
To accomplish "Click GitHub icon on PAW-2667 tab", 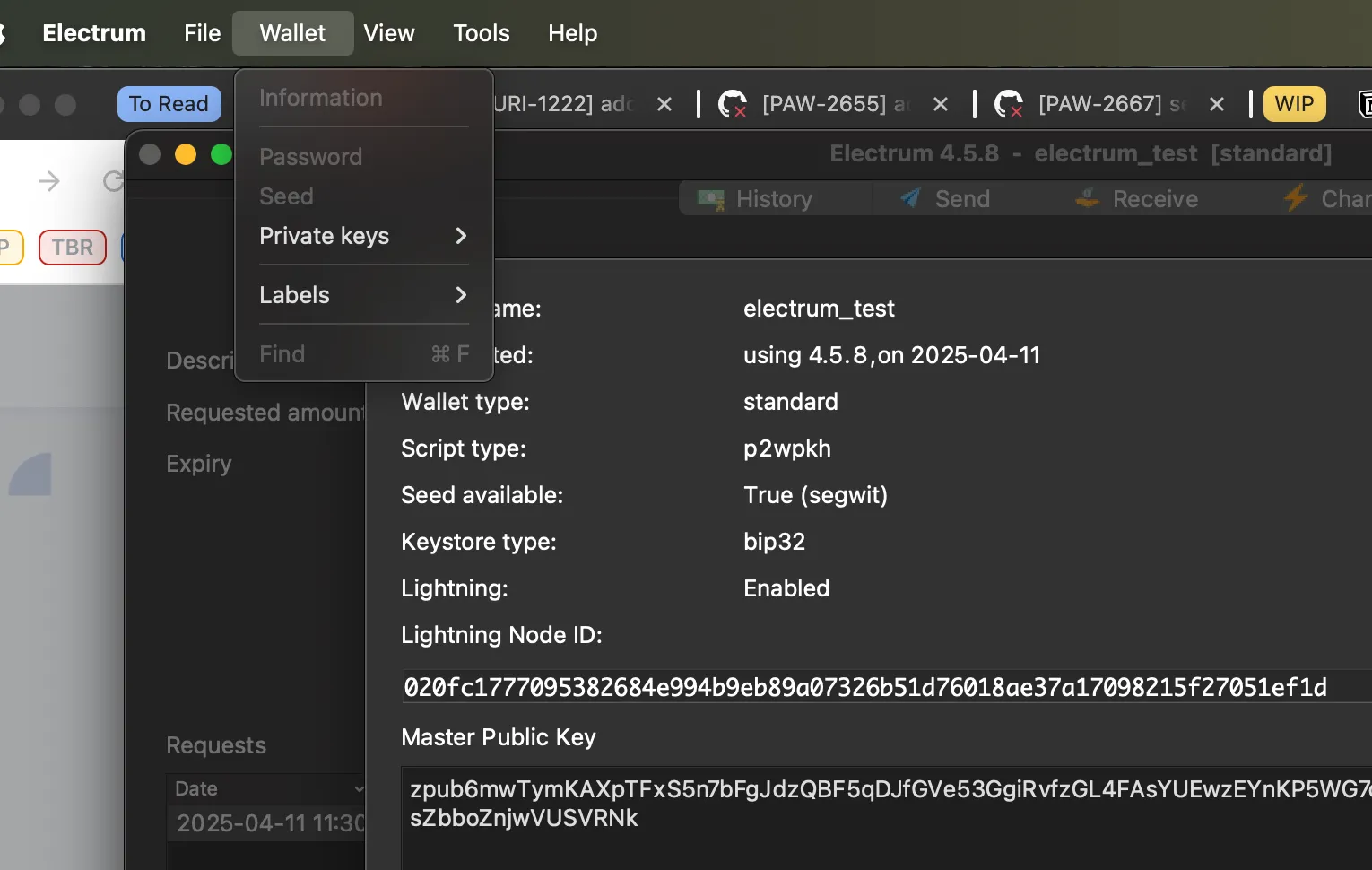I will coord(1009,104).
